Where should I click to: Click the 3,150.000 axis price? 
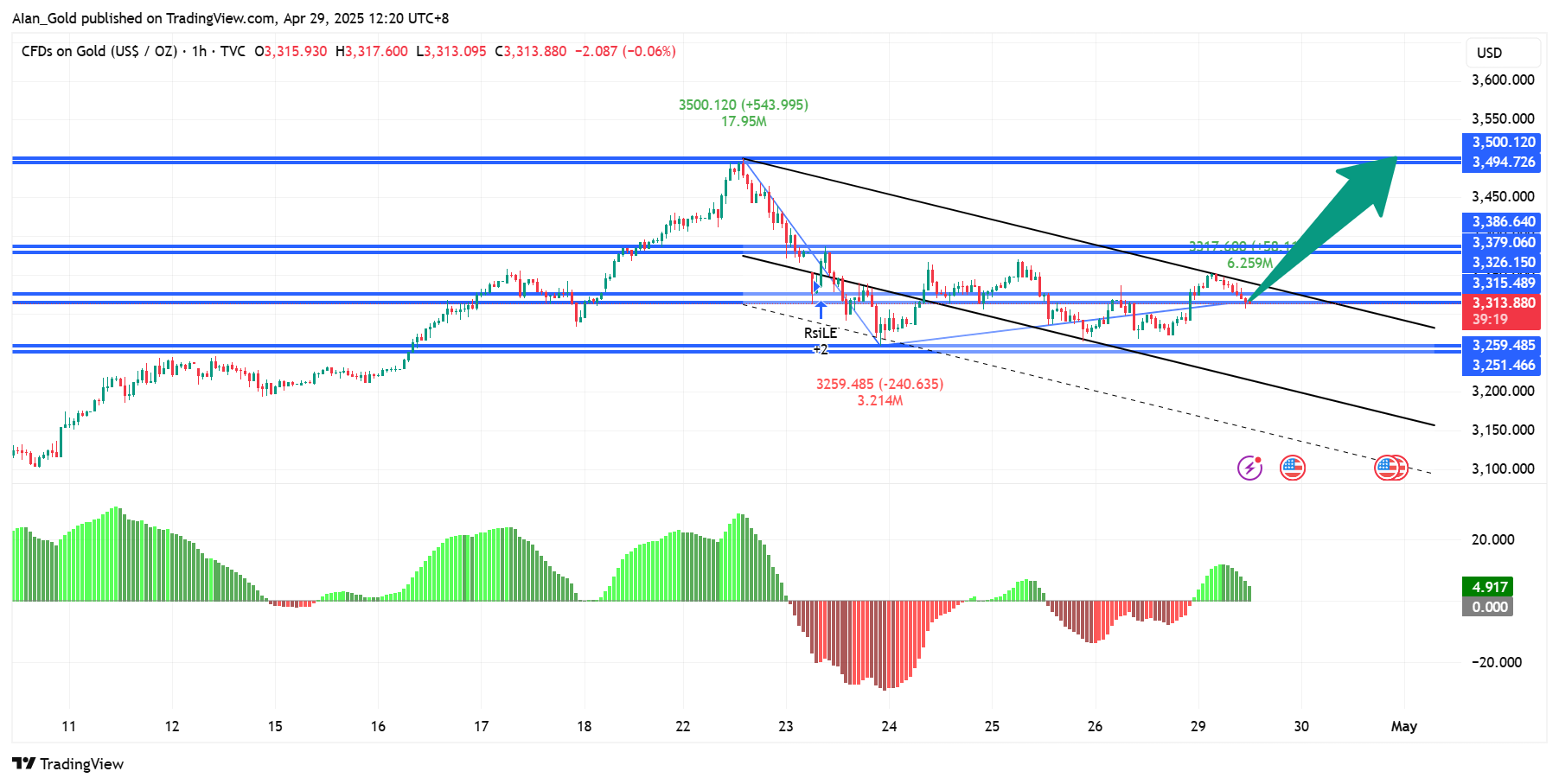coord(1503,430)
